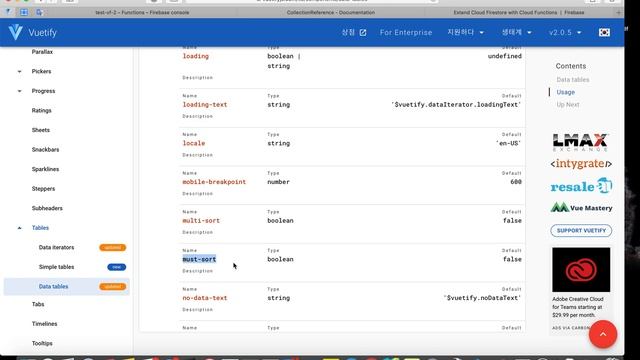Click the orange badge next to Data iterators
The image size is (640, 360).
coord(113,247)
